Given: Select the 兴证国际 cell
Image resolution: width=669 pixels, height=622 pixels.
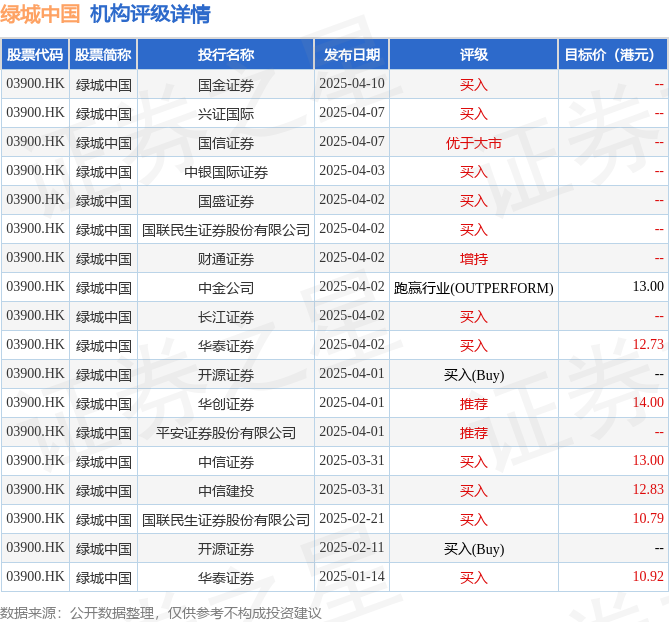Looking at the screenshot, I should (226, 114).
